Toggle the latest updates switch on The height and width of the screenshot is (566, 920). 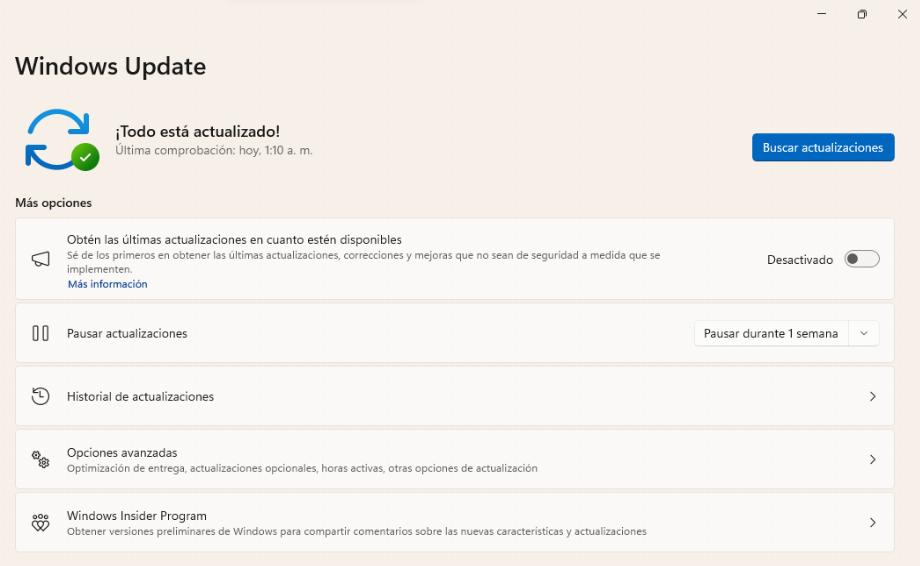pyautogui.click(x=861, y=259)
